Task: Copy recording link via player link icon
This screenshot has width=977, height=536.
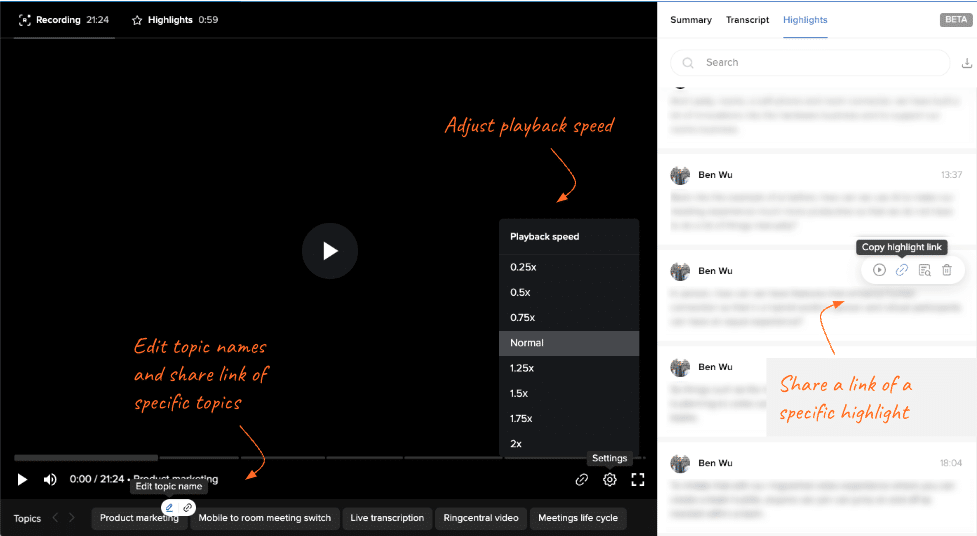Action: [582, 480]
